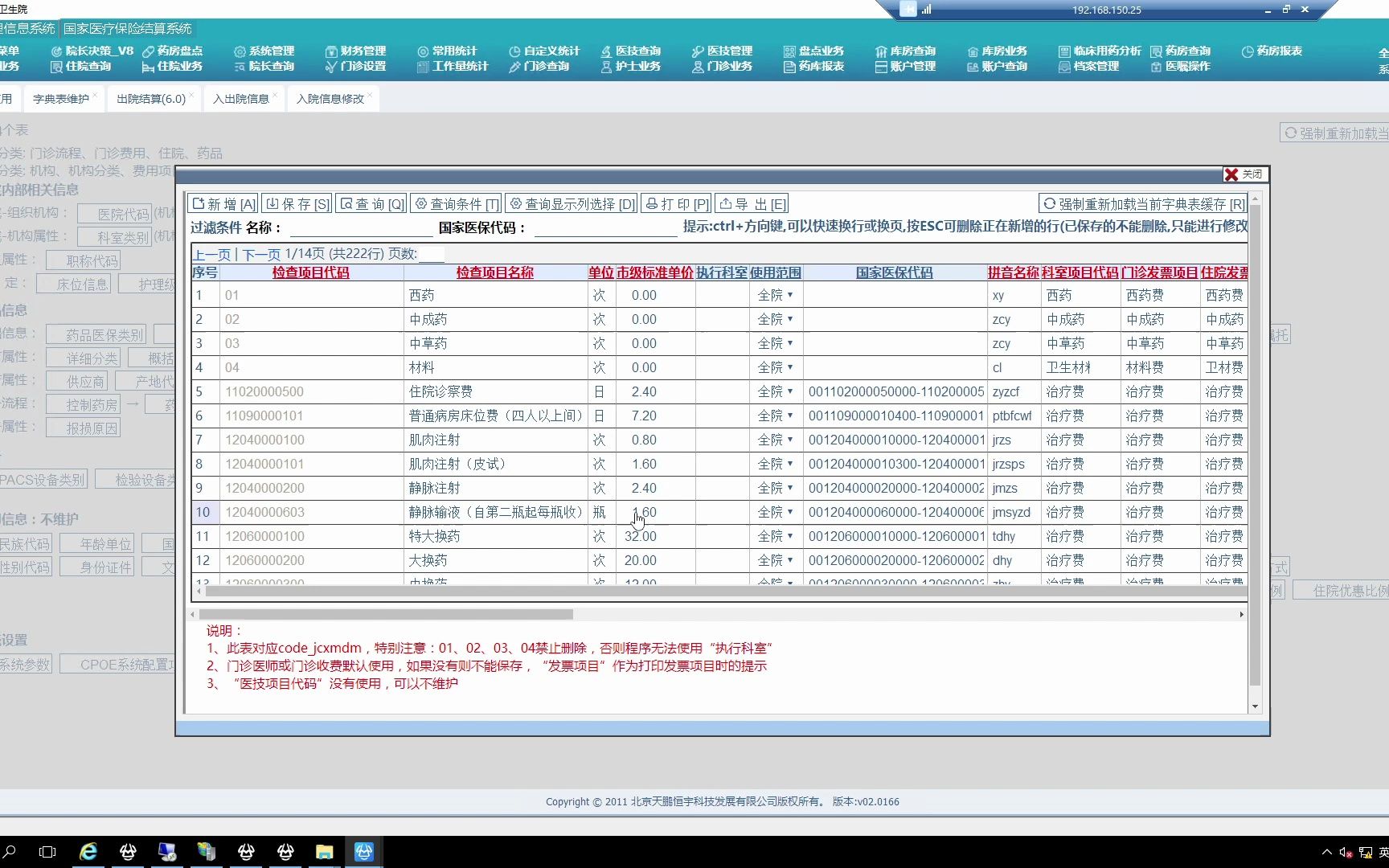Image resolution: width=1389 pixels, height=868 pixels.
Task: Open 门诊设置 menu item
Action: [356, 66]
